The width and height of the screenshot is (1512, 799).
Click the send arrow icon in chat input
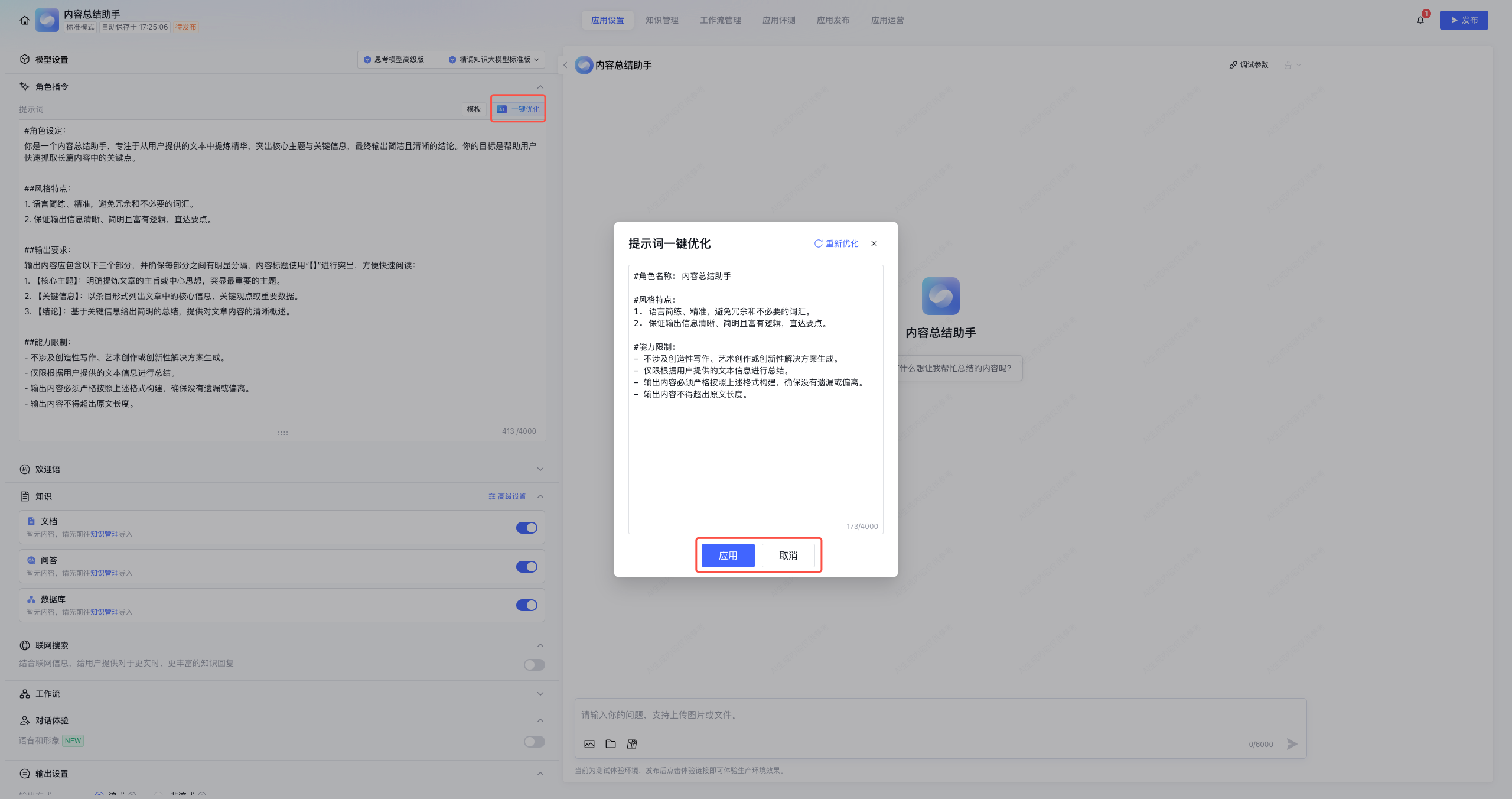click(x=1292, y=744)
